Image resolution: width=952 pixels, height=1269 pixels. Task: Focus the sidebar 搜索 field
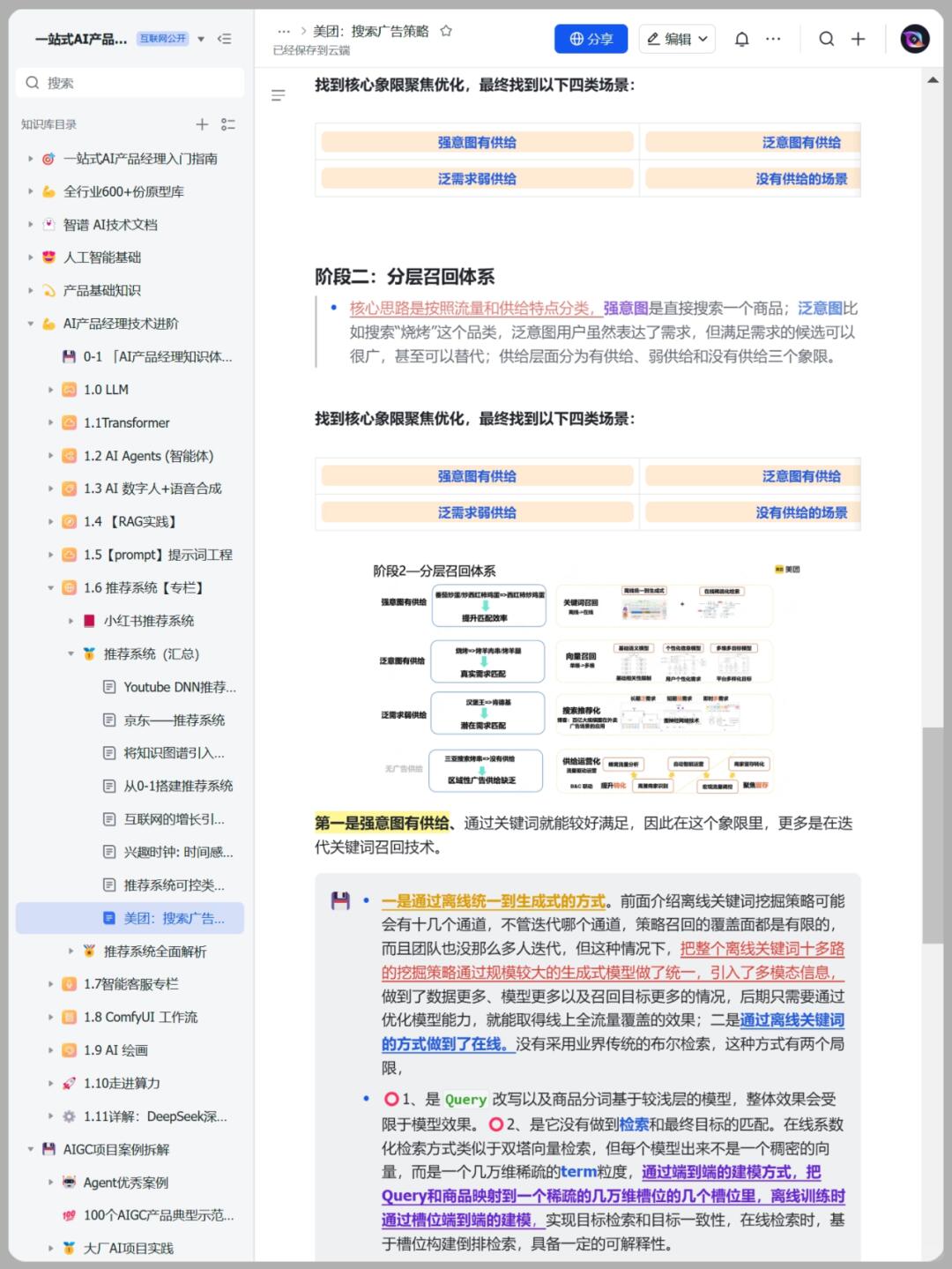pos(130,83)
